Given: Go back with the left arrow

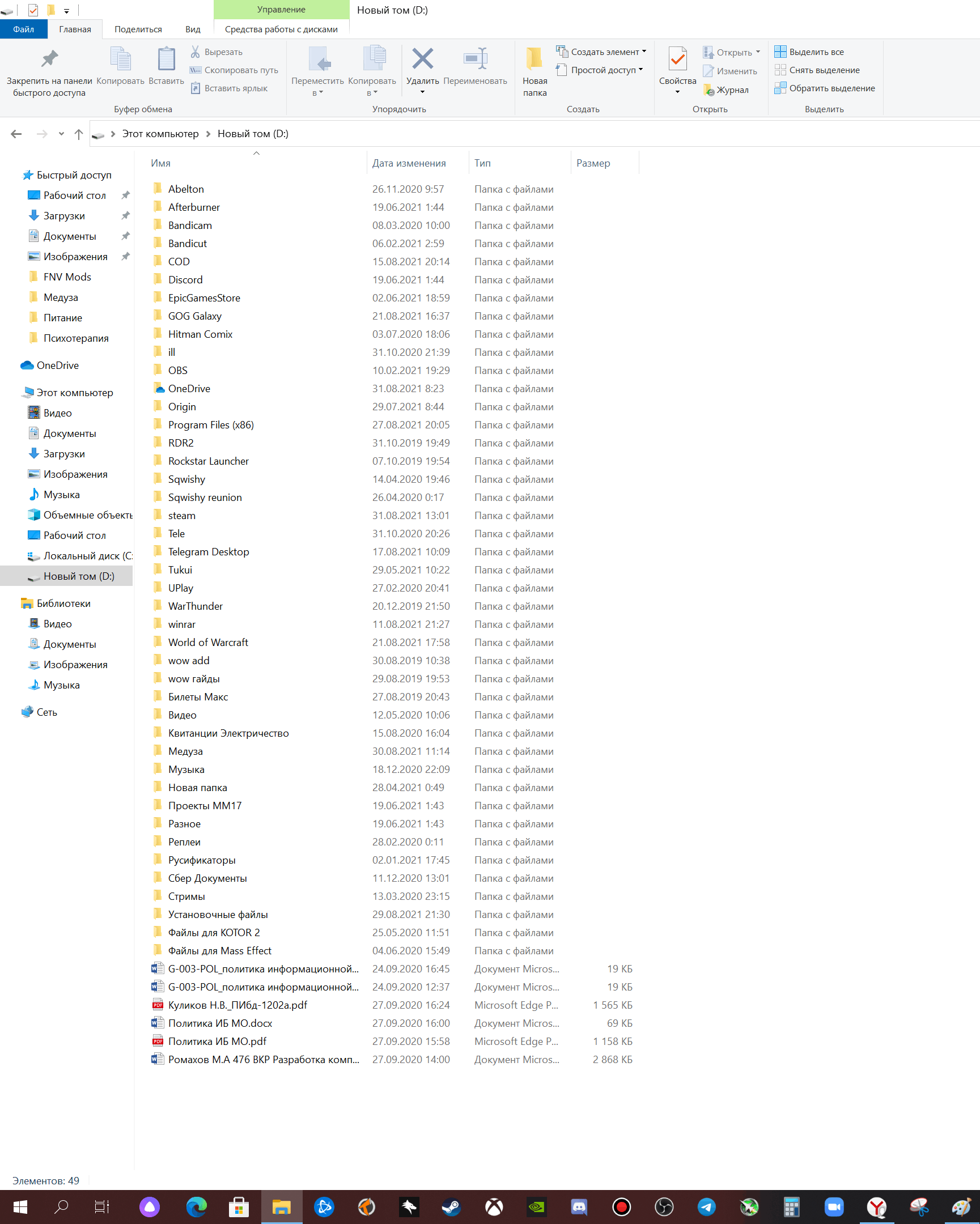Looking at the screenshot, I should 16,133.
